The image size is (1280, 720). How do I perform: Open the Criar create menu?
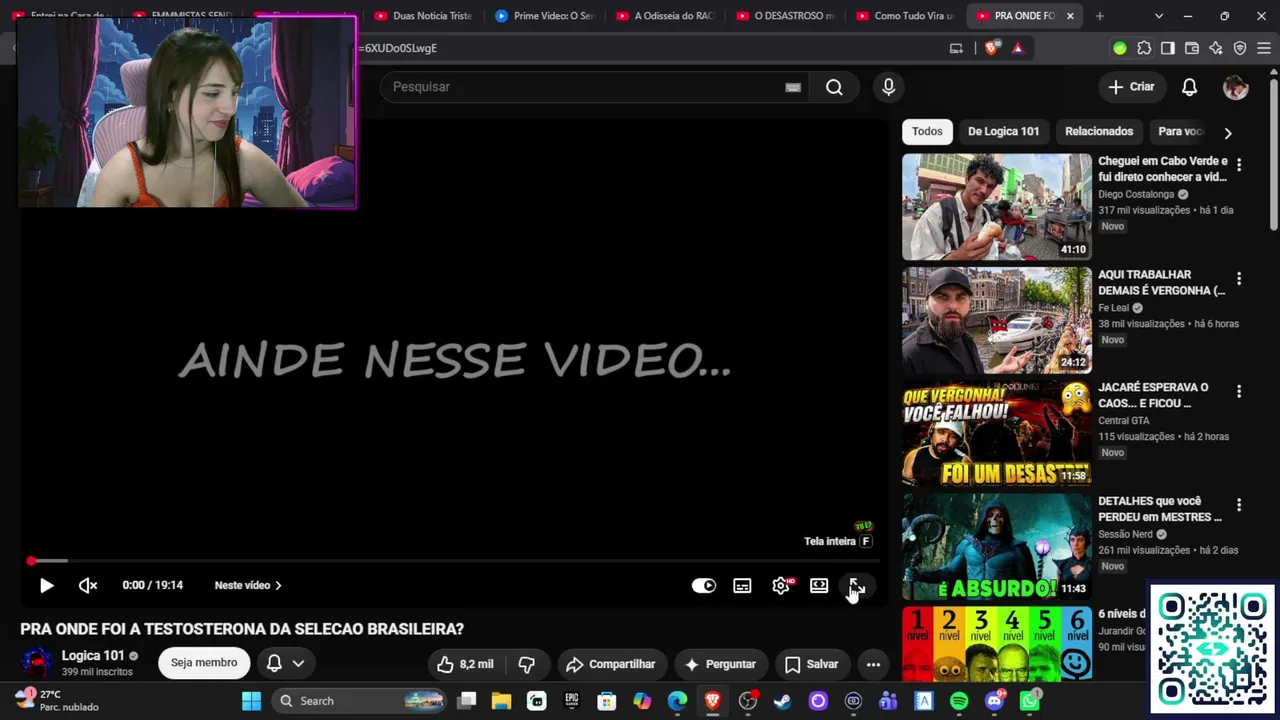(x=1132, y=87)
